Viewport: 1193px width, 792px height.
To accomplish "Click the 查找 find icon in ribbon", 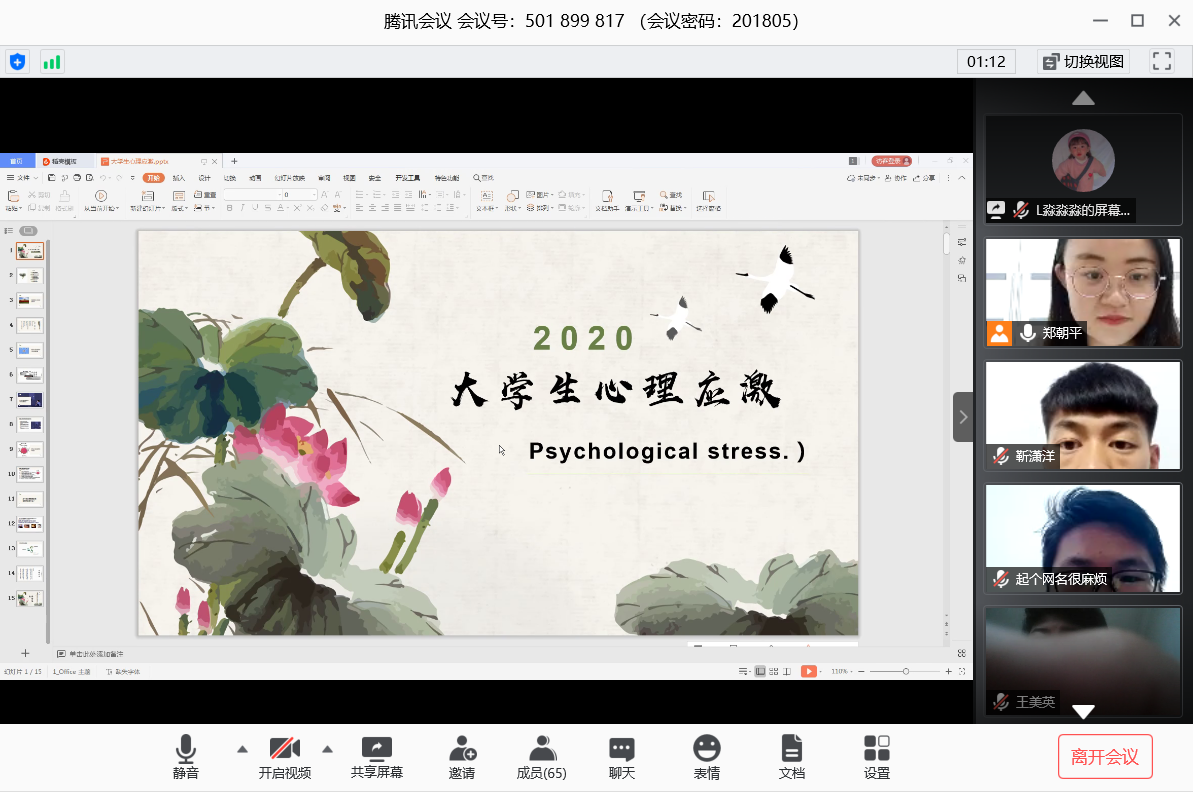I will click(x=671, y=195).
